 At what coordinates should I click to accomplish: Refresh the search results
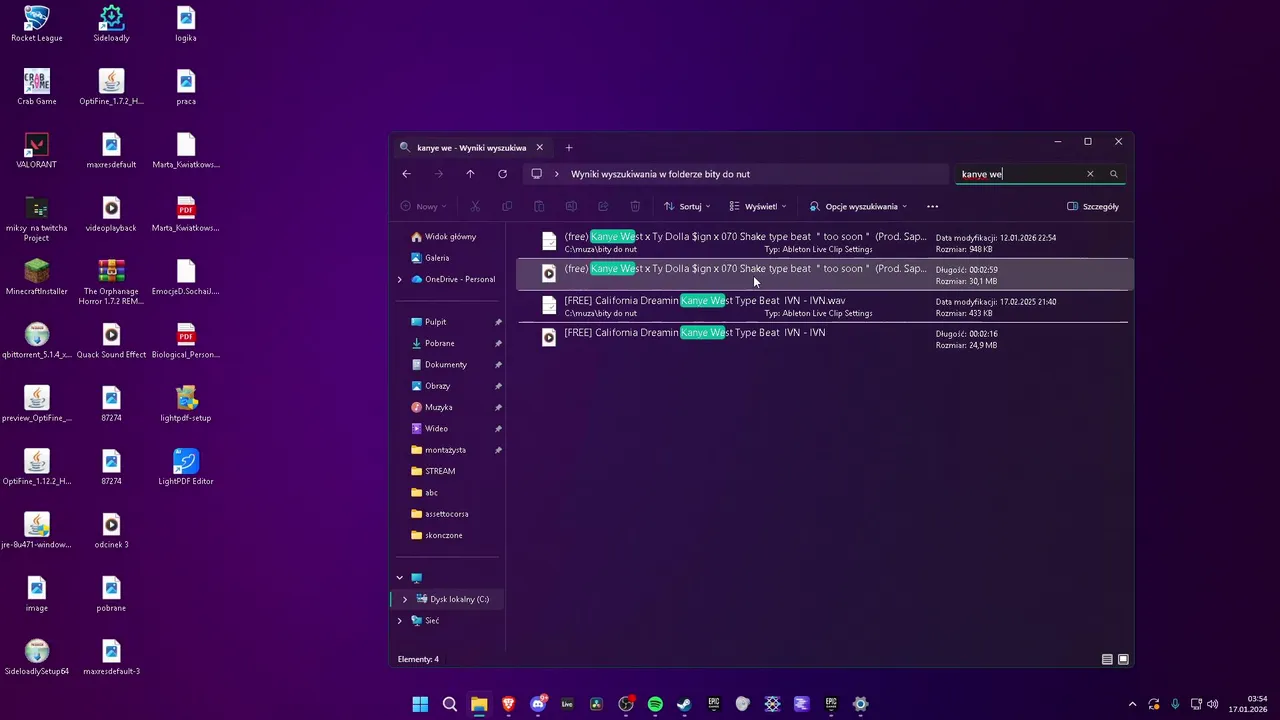[x=502, y=174]
